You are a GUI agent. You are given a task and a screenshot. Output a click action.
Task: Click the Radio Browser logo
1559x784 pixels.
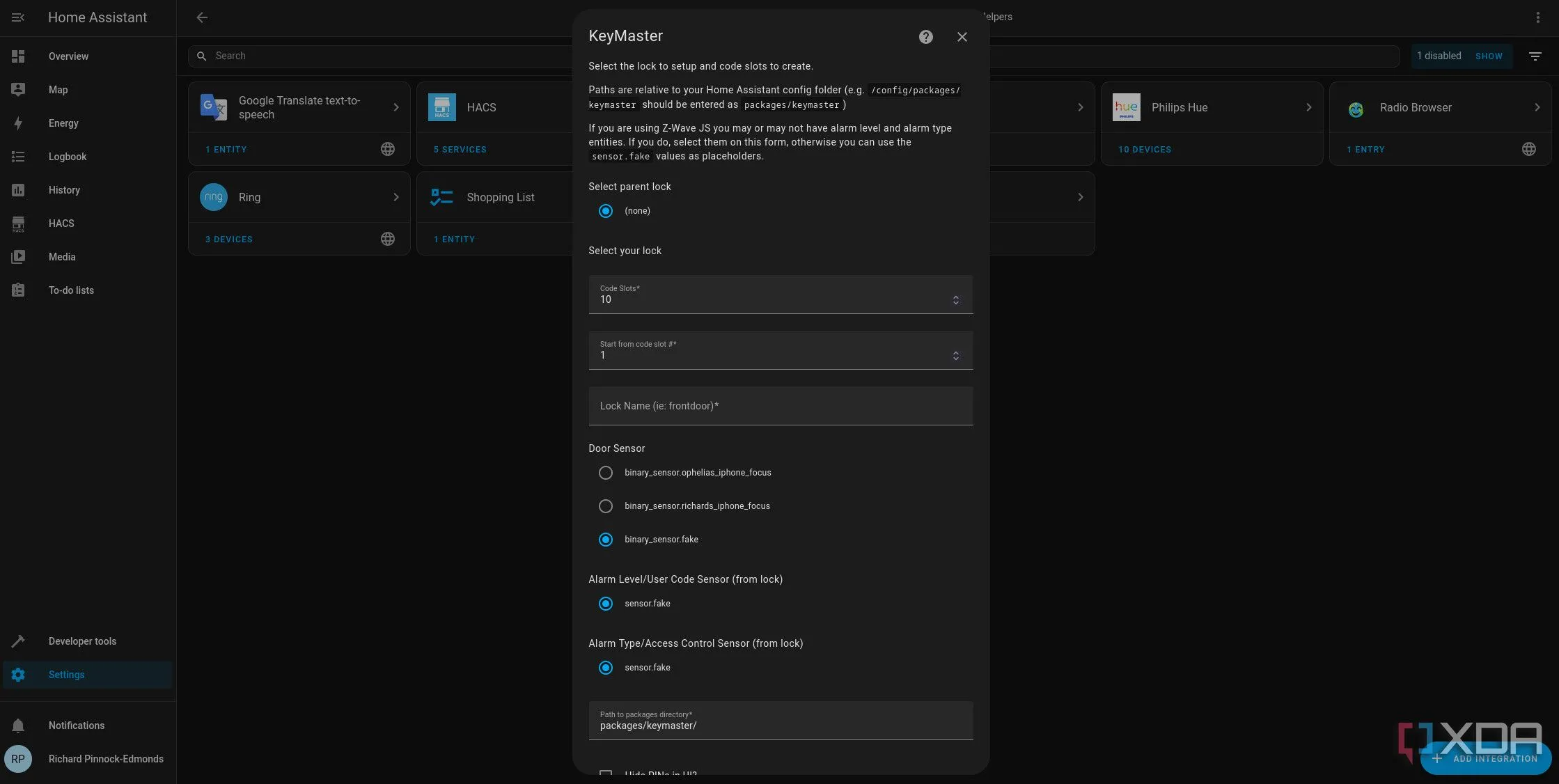1355,108
